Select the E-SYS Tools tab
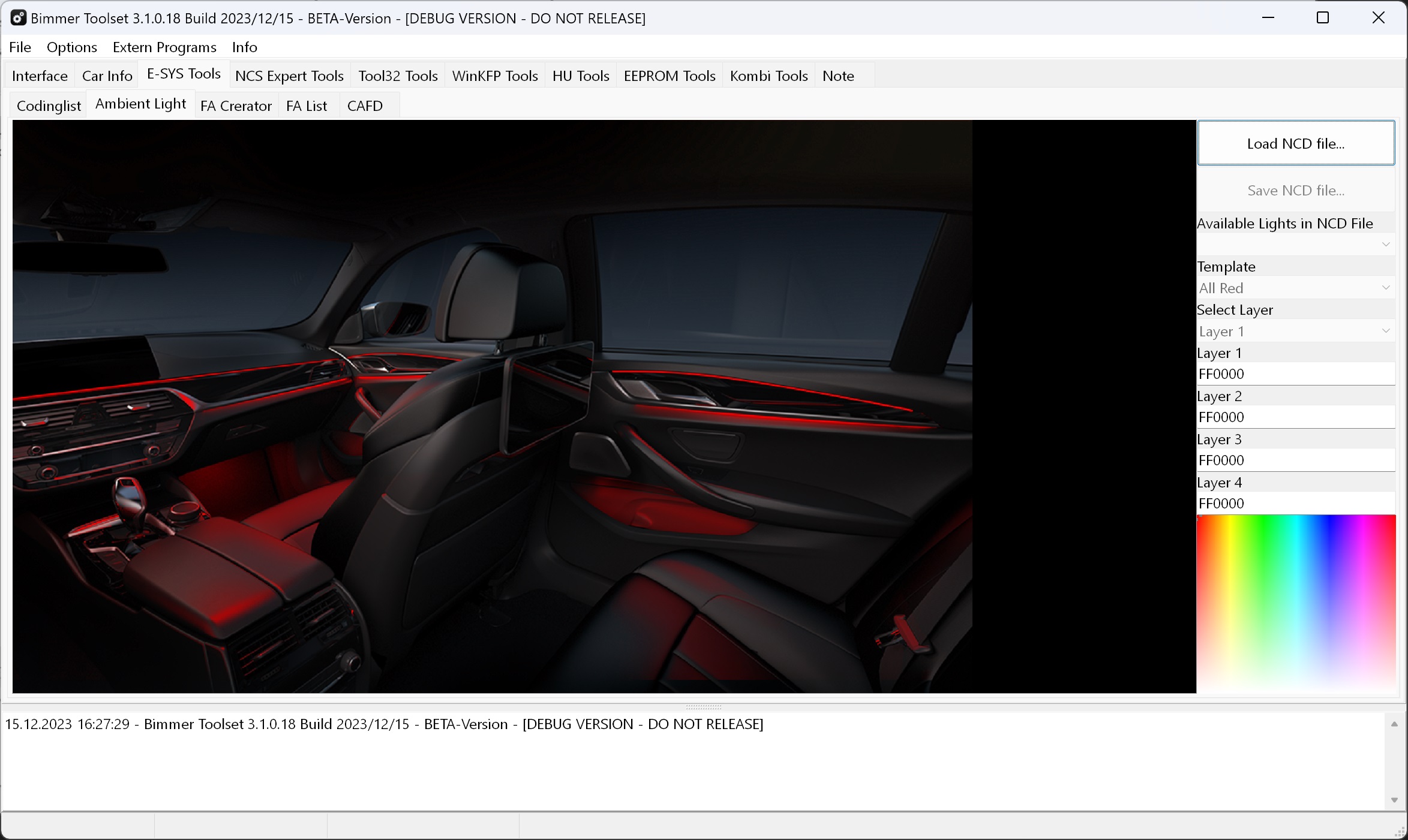Image resolution: width=1408 pixels, height=840 pixels. 184,74
